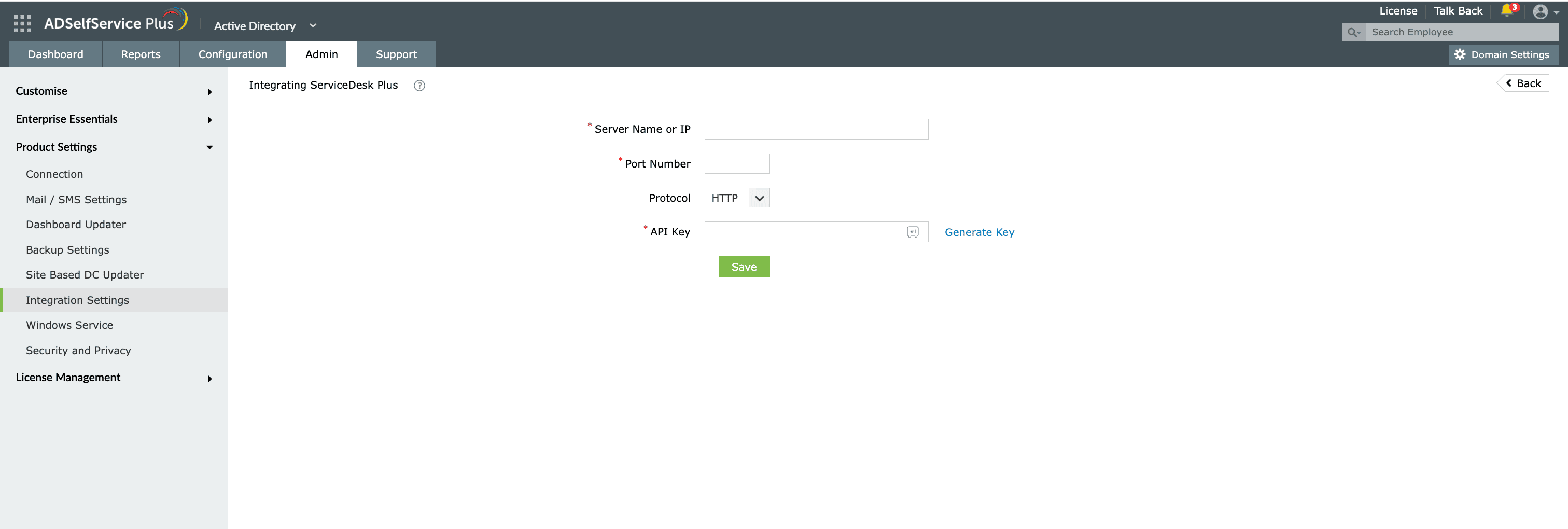Collapse the Product Settings section
The height and width of the screenshot is (529, 1568).
(114, 147)
